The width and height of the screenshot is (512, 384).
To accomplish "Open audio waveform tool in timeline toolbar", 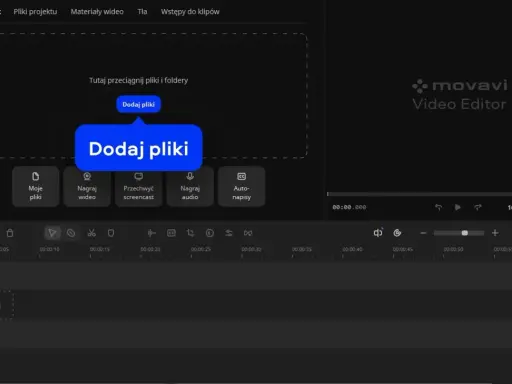I will (152, 233).
